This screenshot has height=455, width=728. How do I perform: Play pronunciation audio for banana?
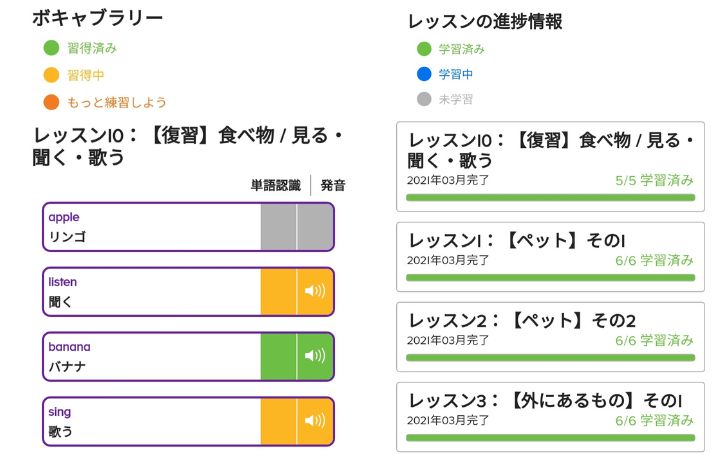[x=315, y=356]
